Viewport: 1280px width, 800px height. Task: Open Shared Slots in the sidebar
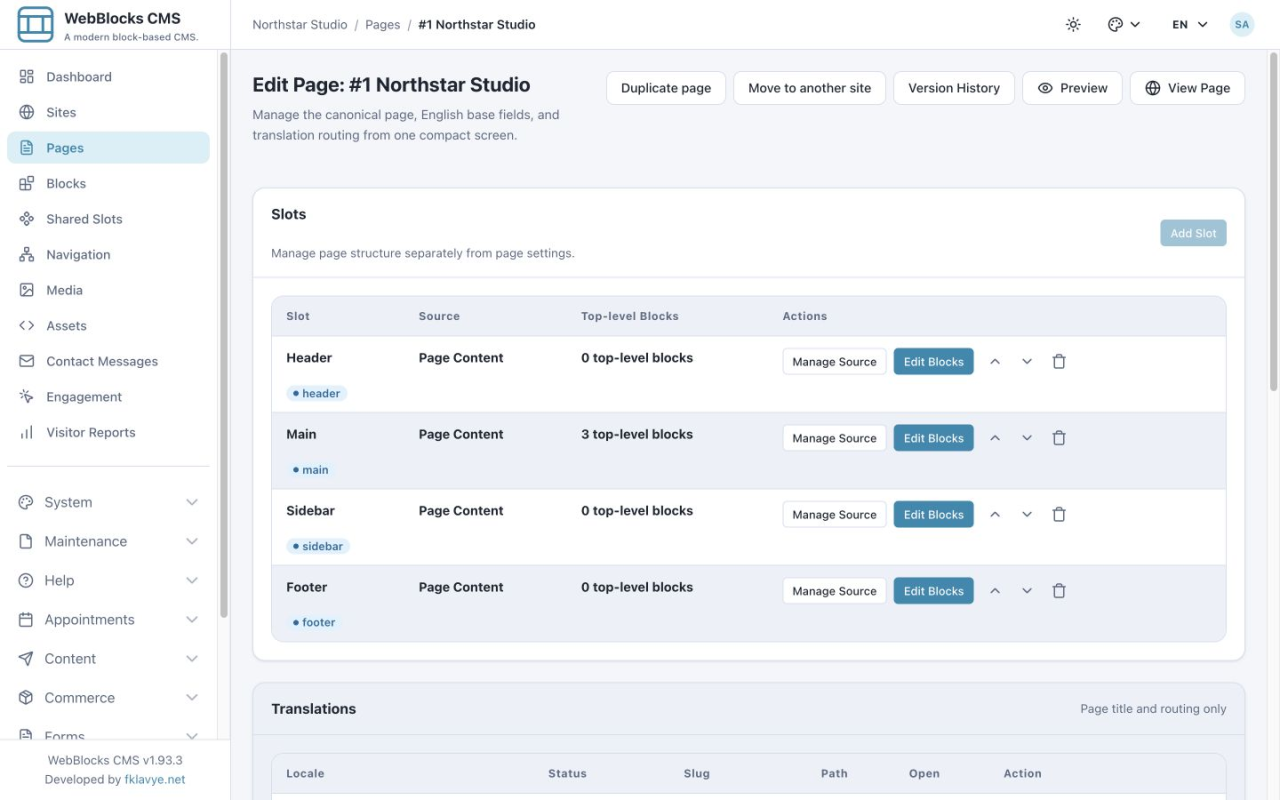tap(108, 219)
